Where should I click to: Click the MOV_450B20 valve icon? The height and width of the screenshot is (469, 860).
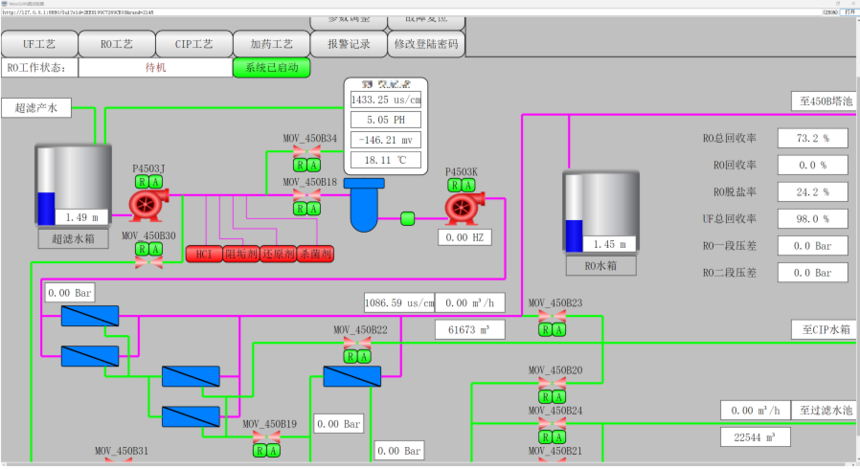tap(552, 383)
